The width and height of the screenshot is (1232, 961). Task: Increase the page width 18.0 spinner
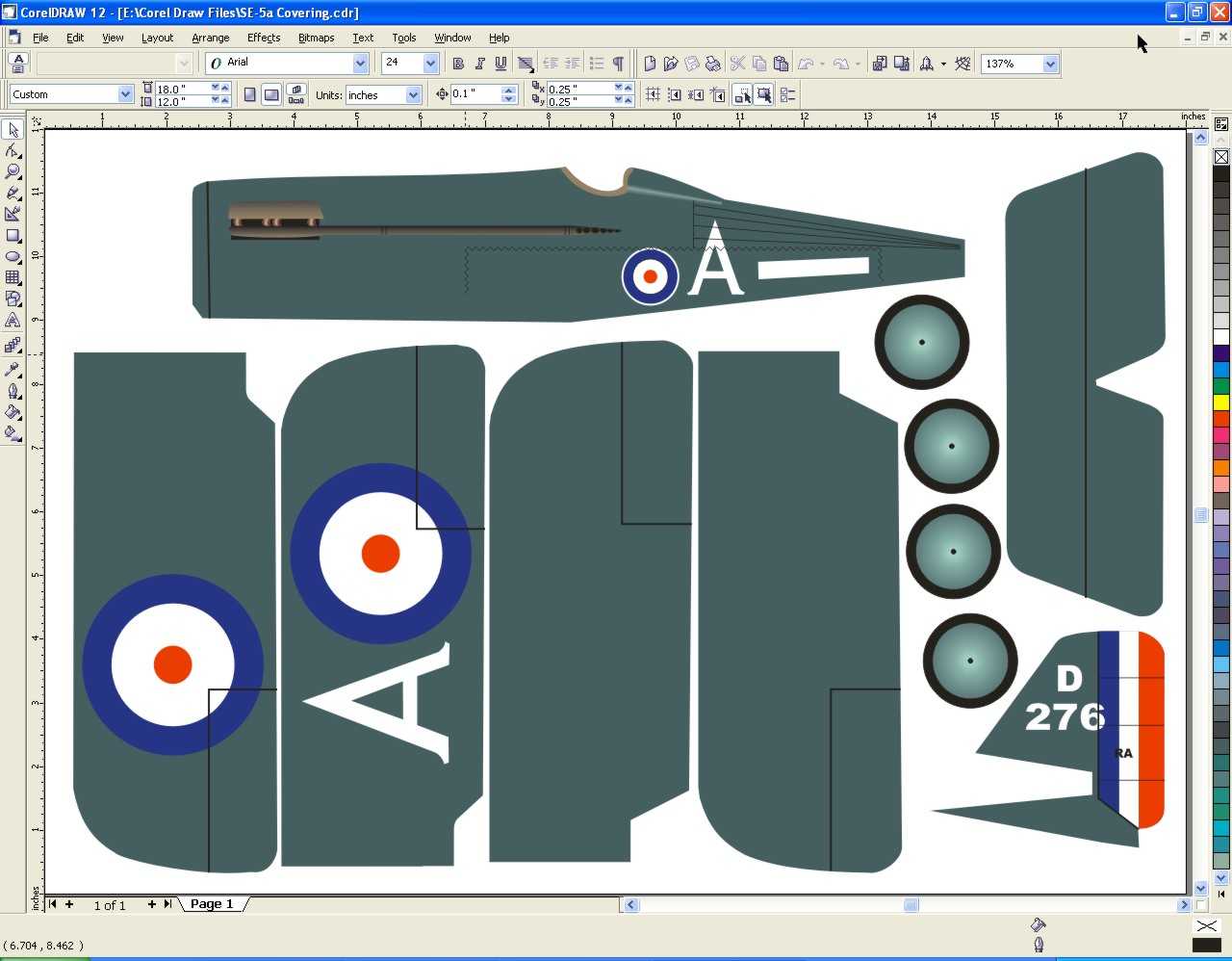pyautogui.click(x=224, y=88)
